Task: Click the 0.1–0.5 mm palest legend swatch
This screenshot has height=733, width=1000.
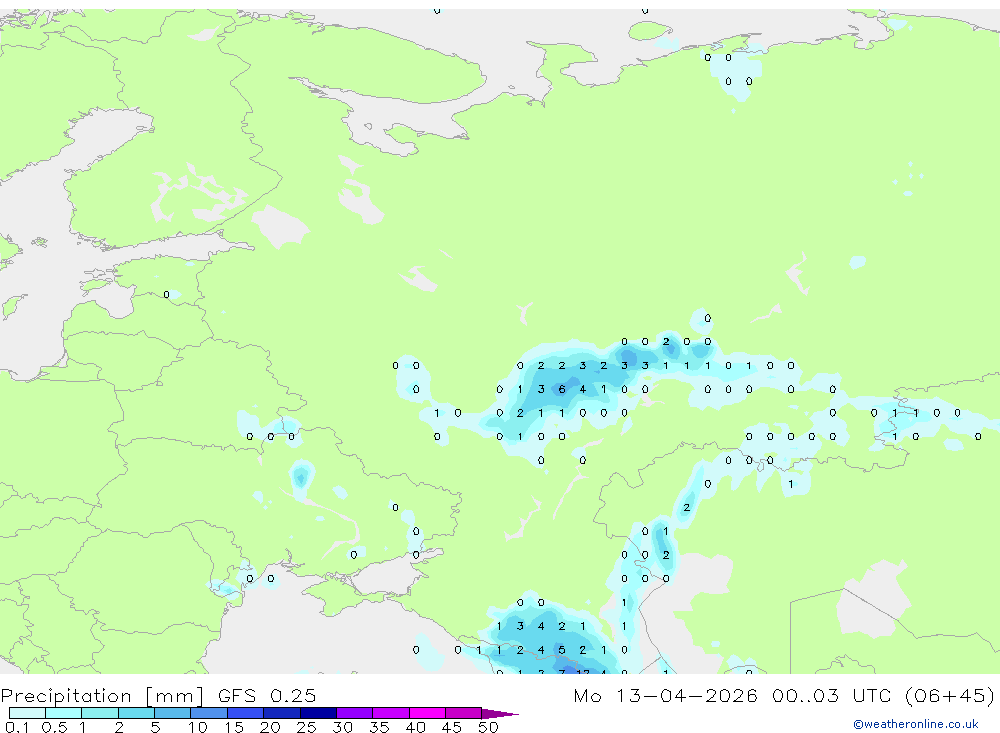Action: tap(27, 713)
